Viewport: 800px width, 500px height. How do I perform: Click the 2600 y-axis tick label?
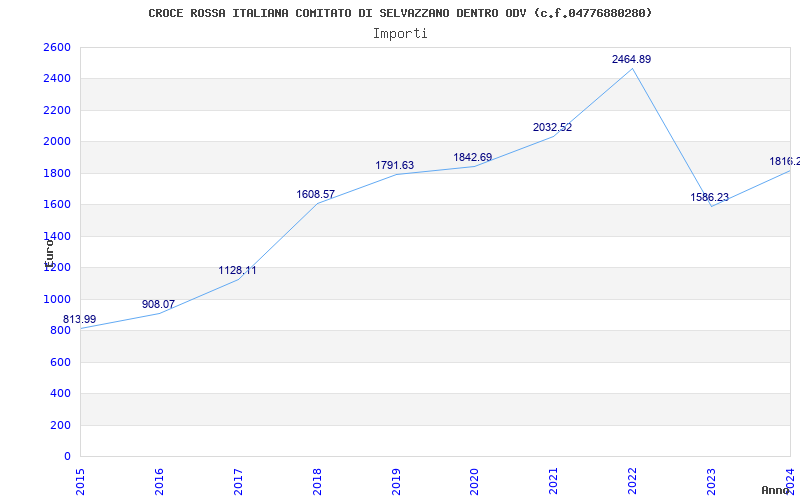coord(57,47)
